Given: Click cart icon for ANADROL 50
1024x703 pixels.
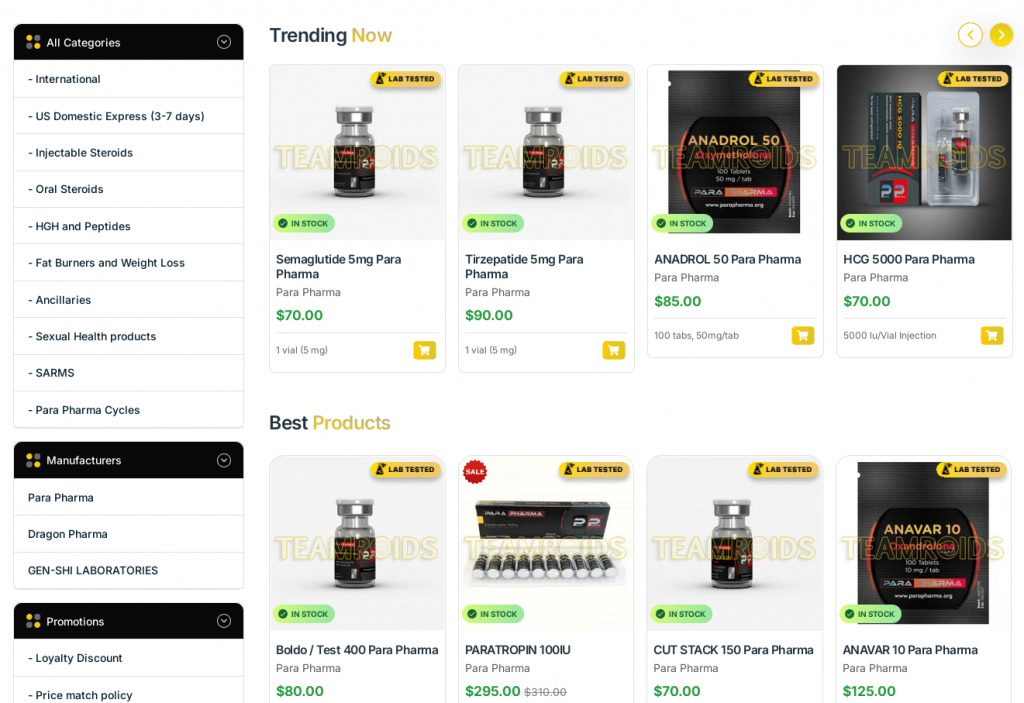Looking at the screenshot, I should click(803, 335).
